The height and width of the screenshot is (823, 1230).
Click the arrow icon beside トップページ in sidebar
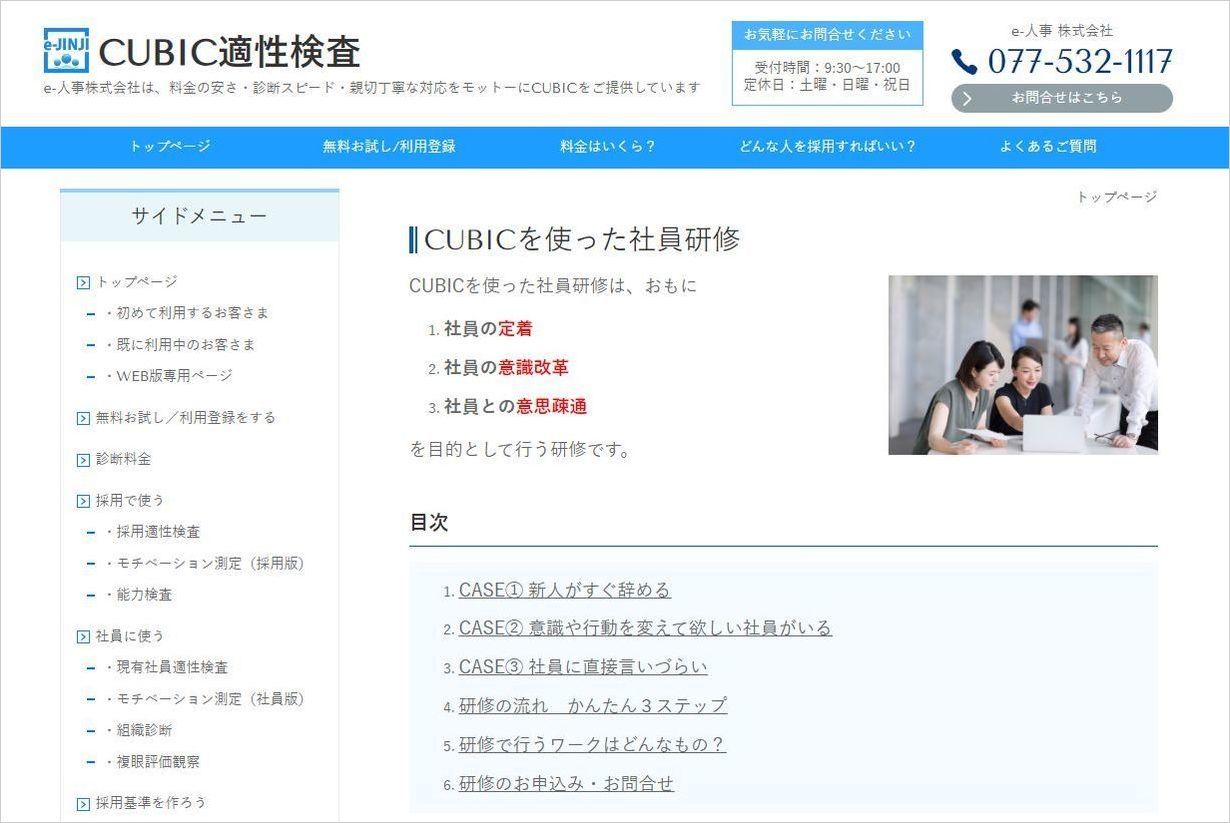pos(83,282)
